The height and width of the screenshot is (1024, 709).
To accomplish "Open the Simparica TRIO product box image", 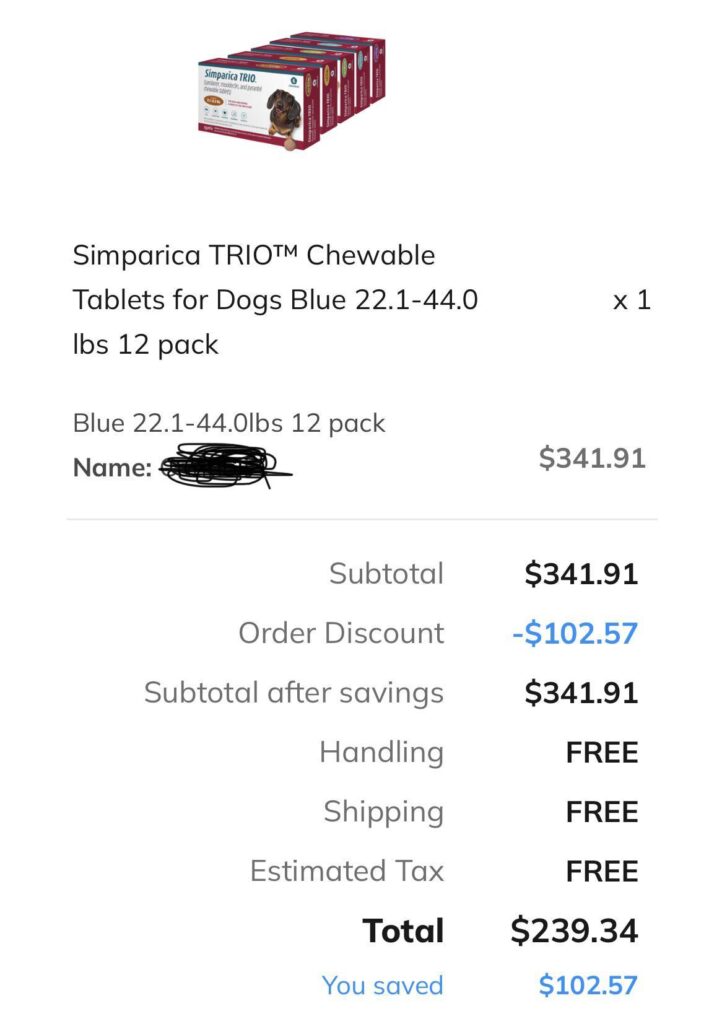I will (292, 91).
